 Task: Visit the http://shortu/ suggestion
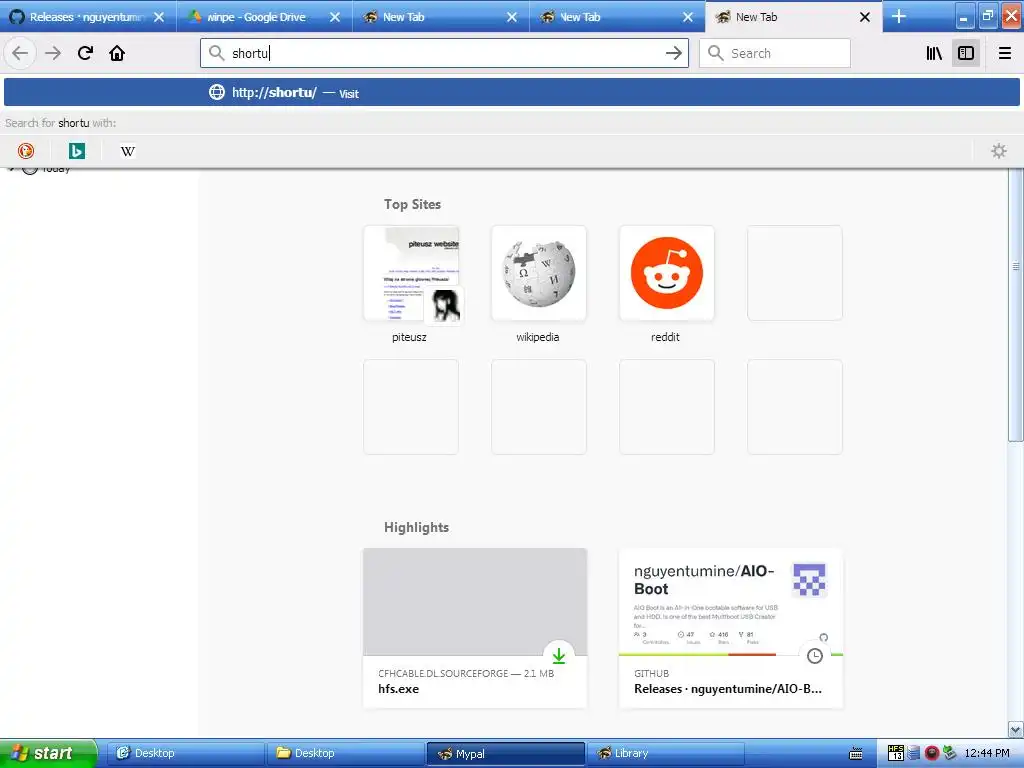(x=512, y=92)
